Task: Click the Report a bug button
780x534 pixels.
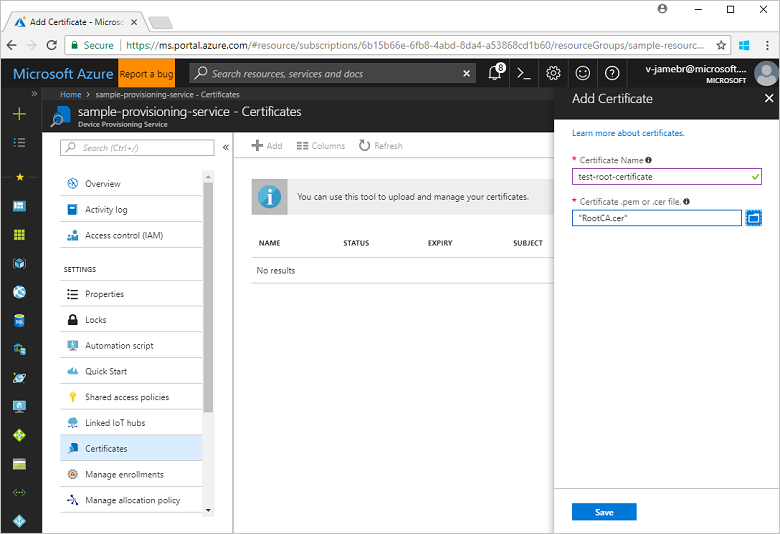Action: tap(146, 74)
